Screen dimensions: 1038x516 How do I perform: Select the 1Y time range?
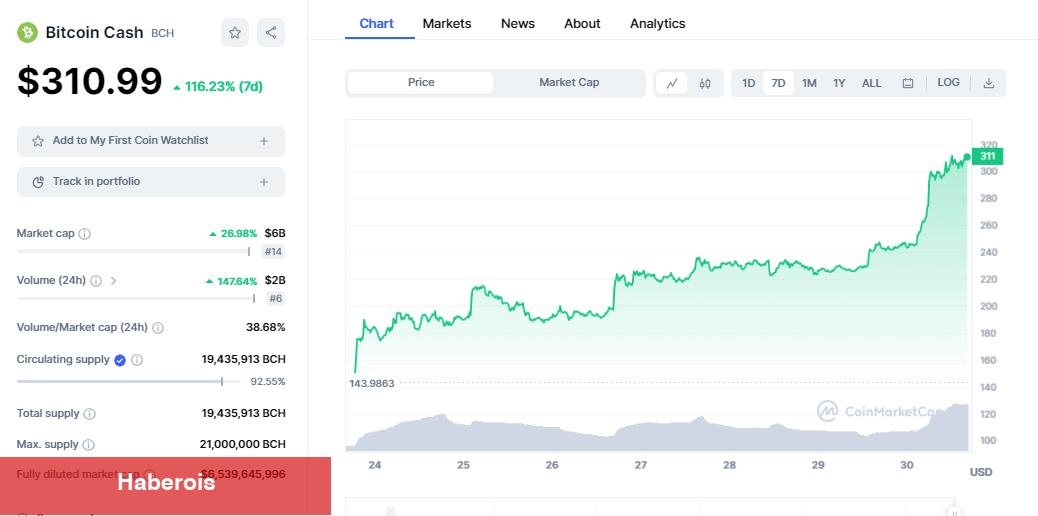(x=839, y=83)
